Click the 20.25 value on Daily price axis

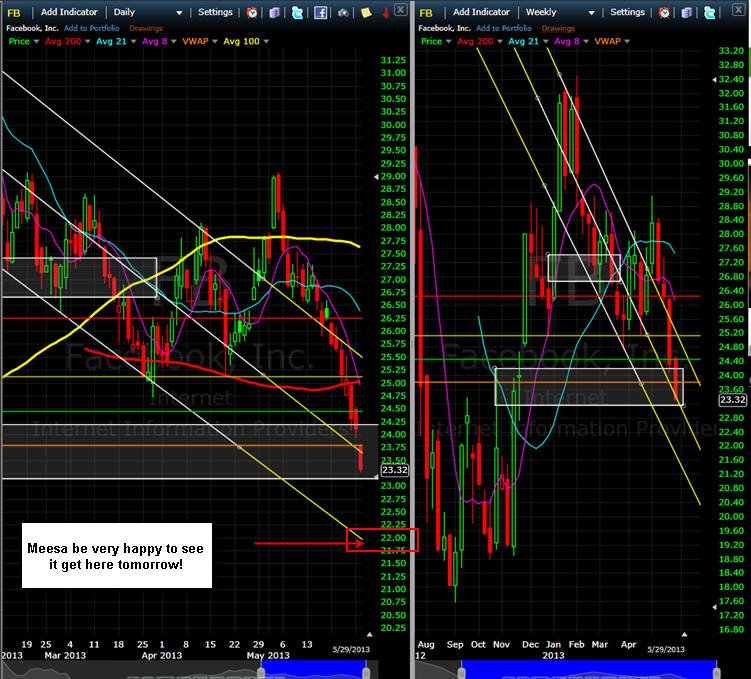[393, 628]
